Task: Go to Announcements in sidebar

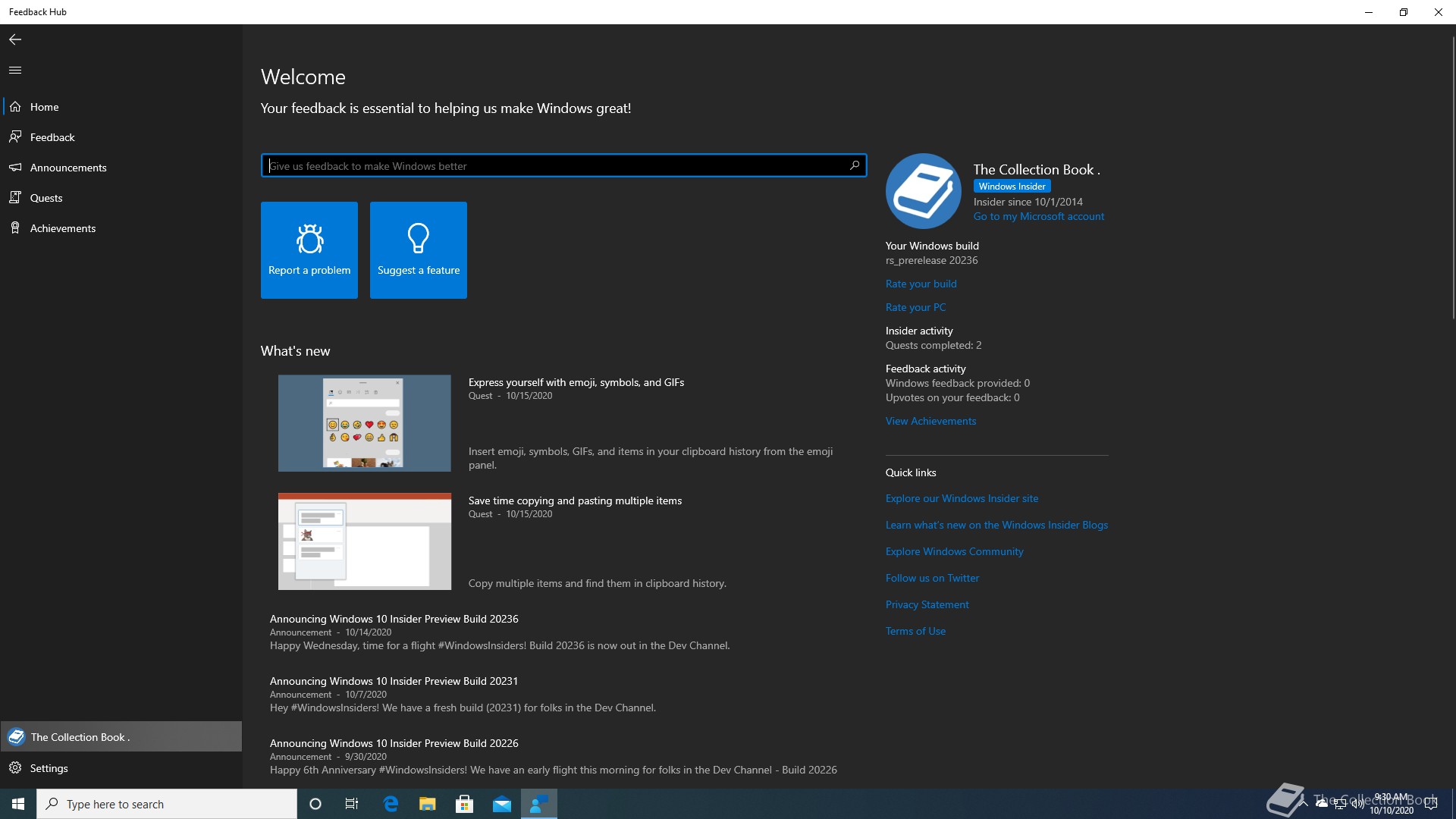Action: coord(121,168)
